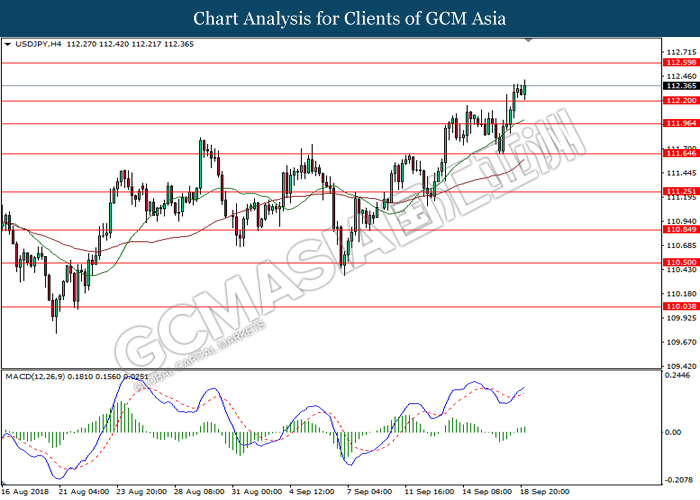Click the 0.00 MACD zero level label

673,432
